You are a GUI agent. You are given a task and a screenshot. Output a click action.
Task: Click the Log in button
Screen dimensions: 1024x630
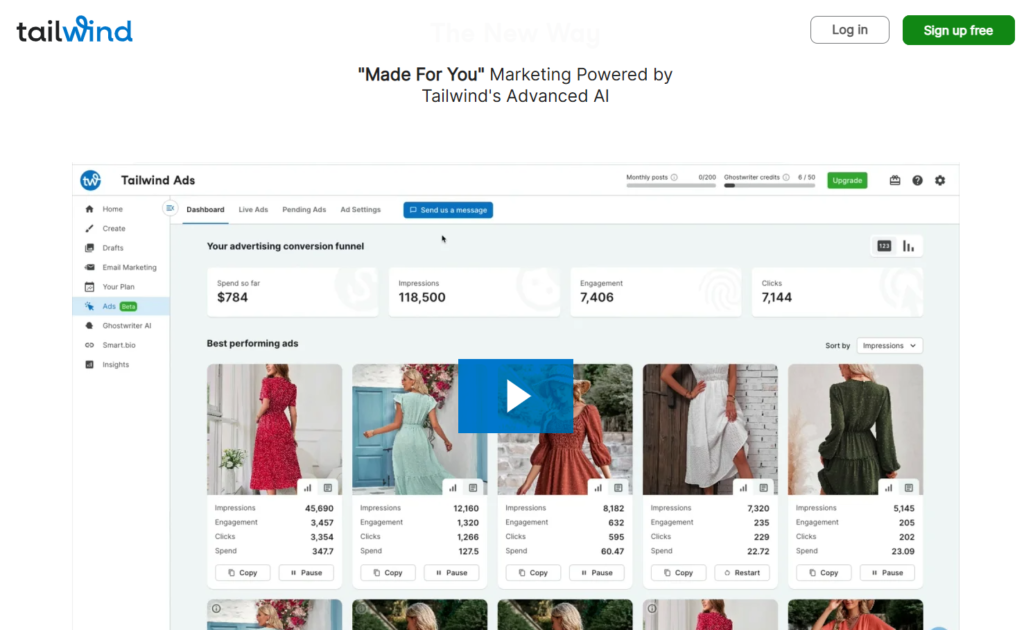[849, 30]
